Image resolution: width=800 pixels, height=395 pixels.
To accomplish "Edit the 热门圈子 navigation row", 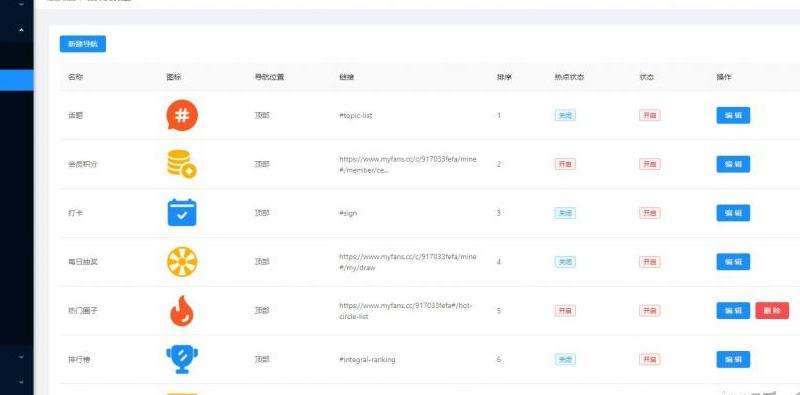I will [x=733, y=311].
